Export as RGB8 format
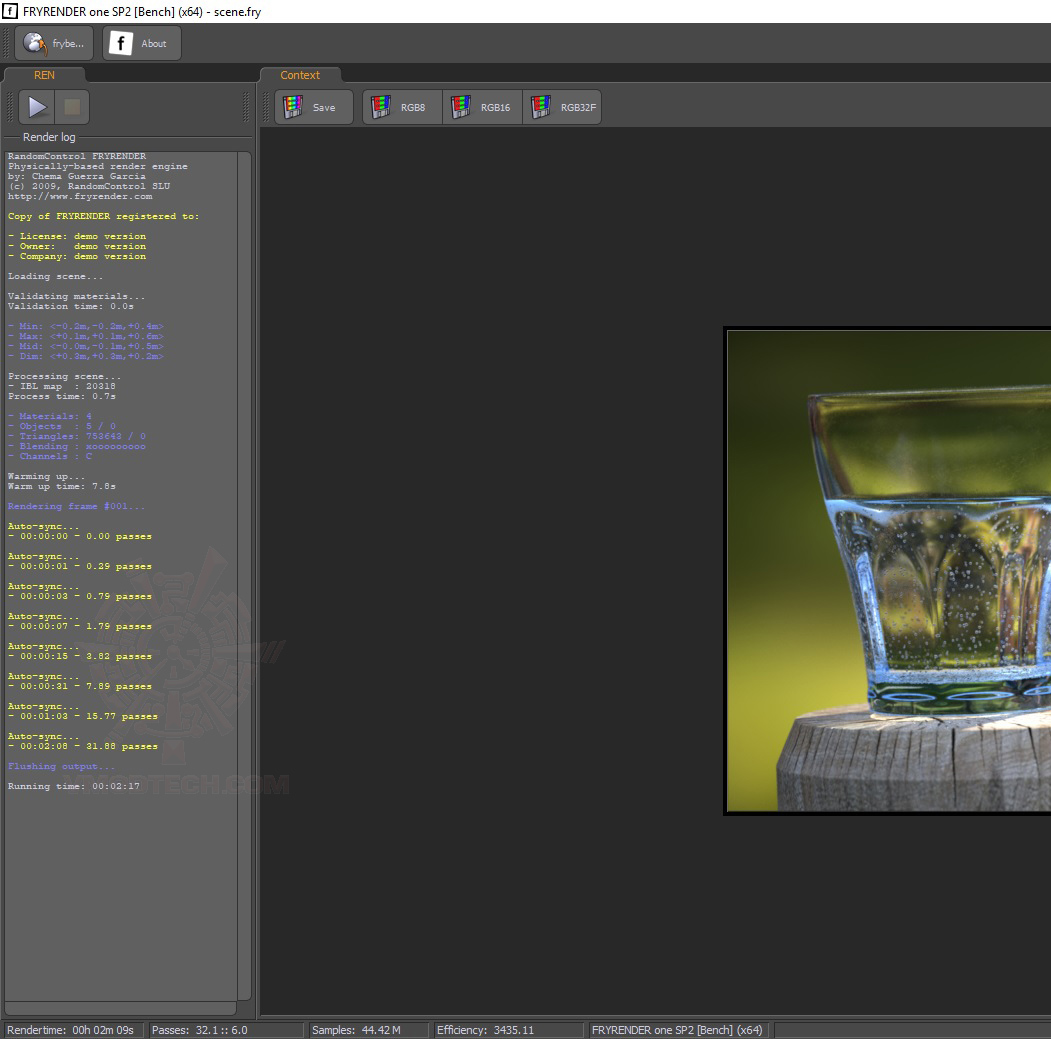The height and width of the screenshot is (1039, 1051). 402,107
